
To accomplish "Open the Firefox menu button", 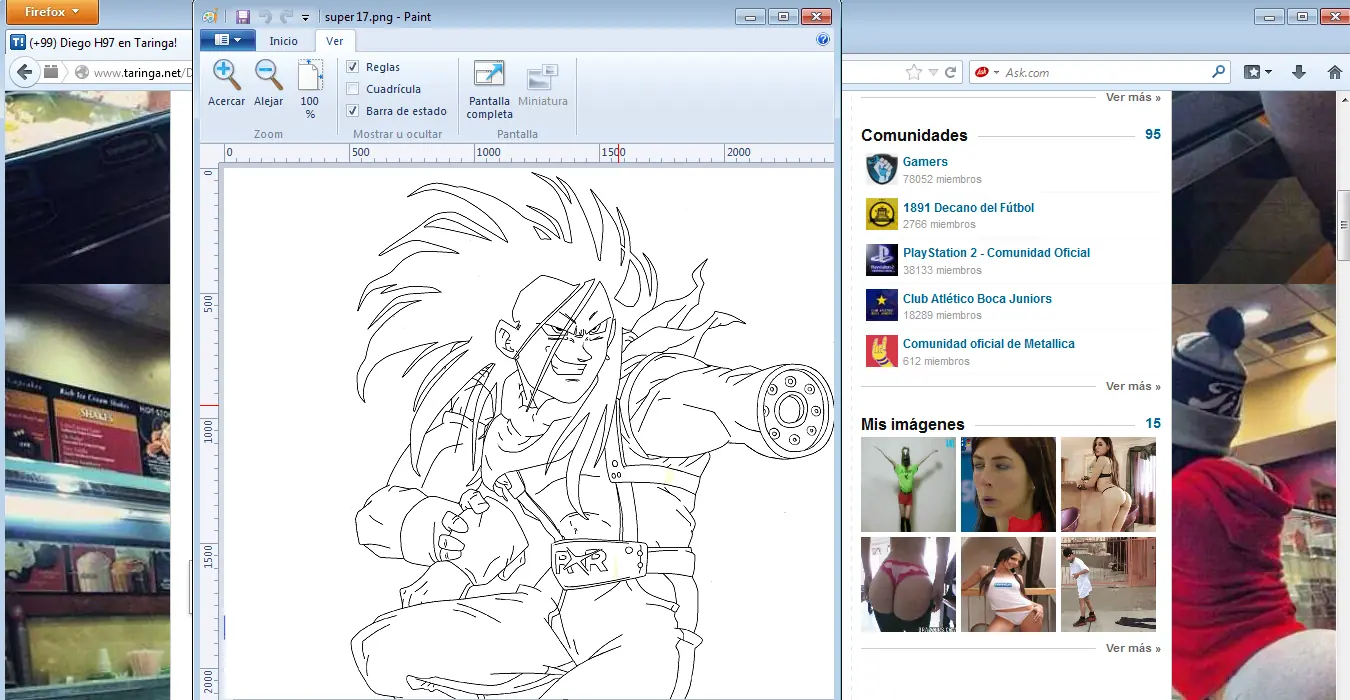I will [x=53, y=12].
